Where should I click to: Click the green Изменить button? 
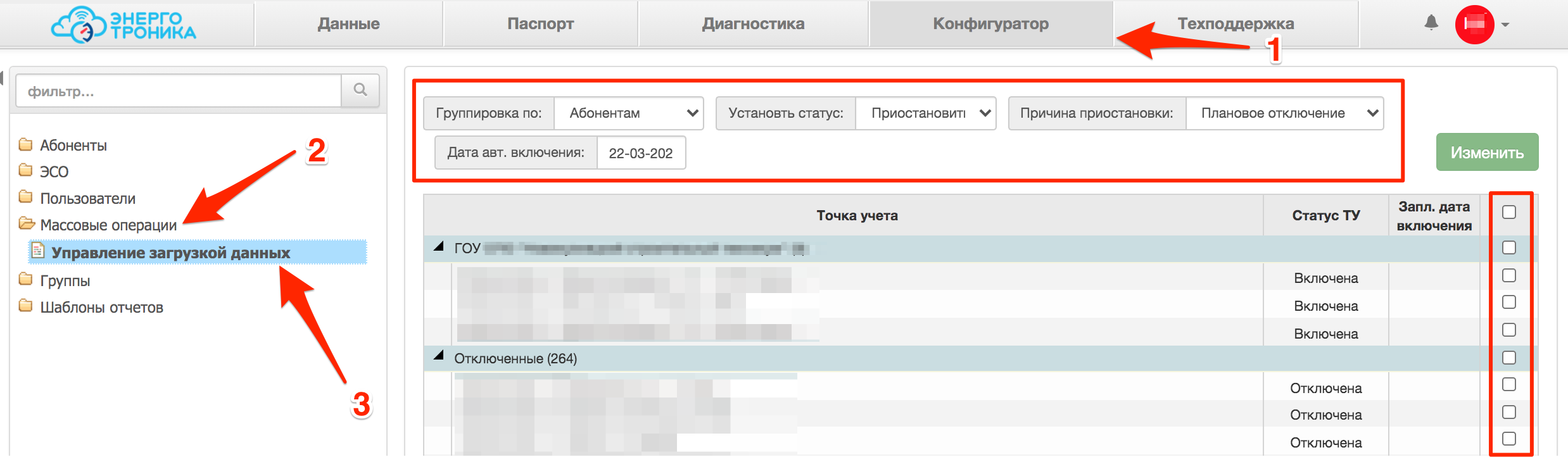(1487, 152)
